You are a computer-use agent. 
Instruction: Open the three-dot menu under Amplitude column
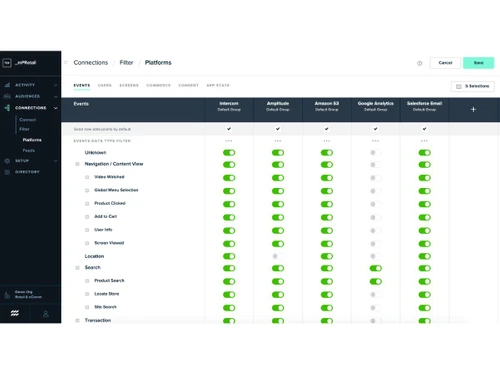coord(278,141)
